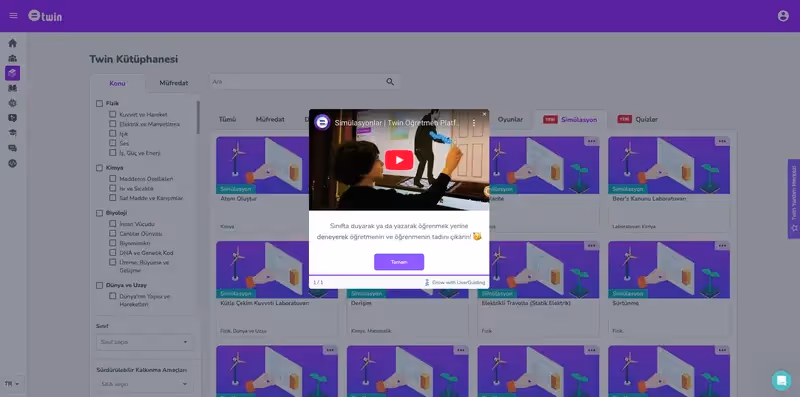
Task: Open three-dot menu on card below Derişim
Action: coord(461,351)
